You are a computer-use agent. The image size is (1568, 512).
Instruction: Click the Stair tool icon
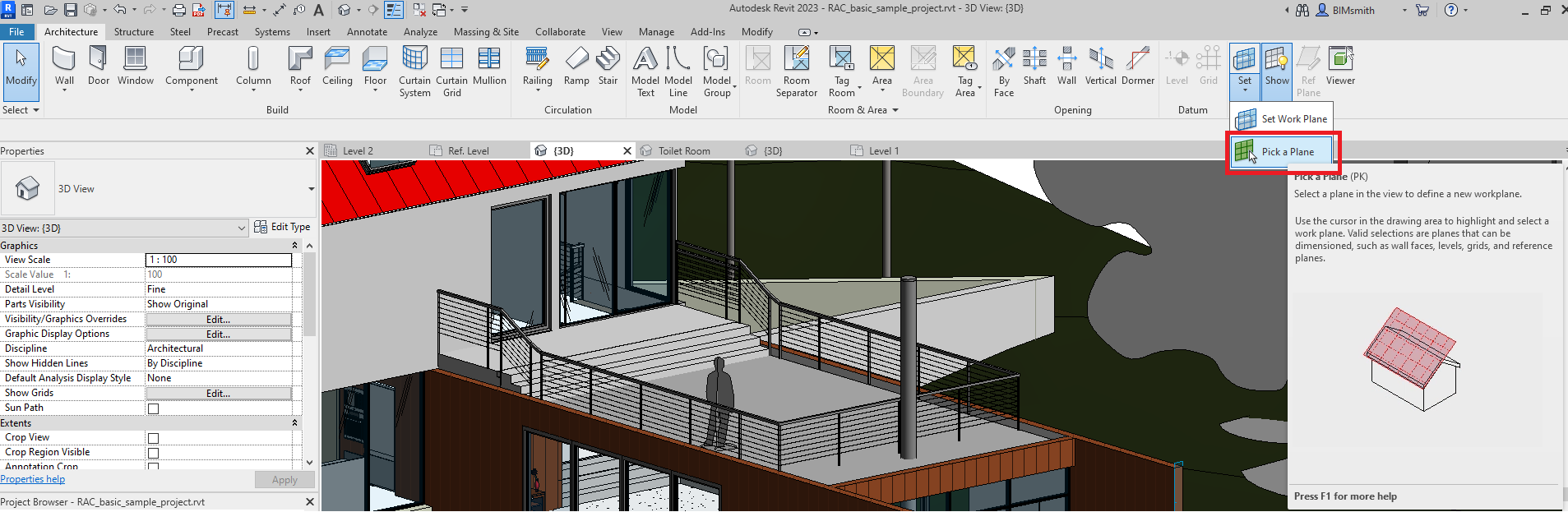click(608, 66)
